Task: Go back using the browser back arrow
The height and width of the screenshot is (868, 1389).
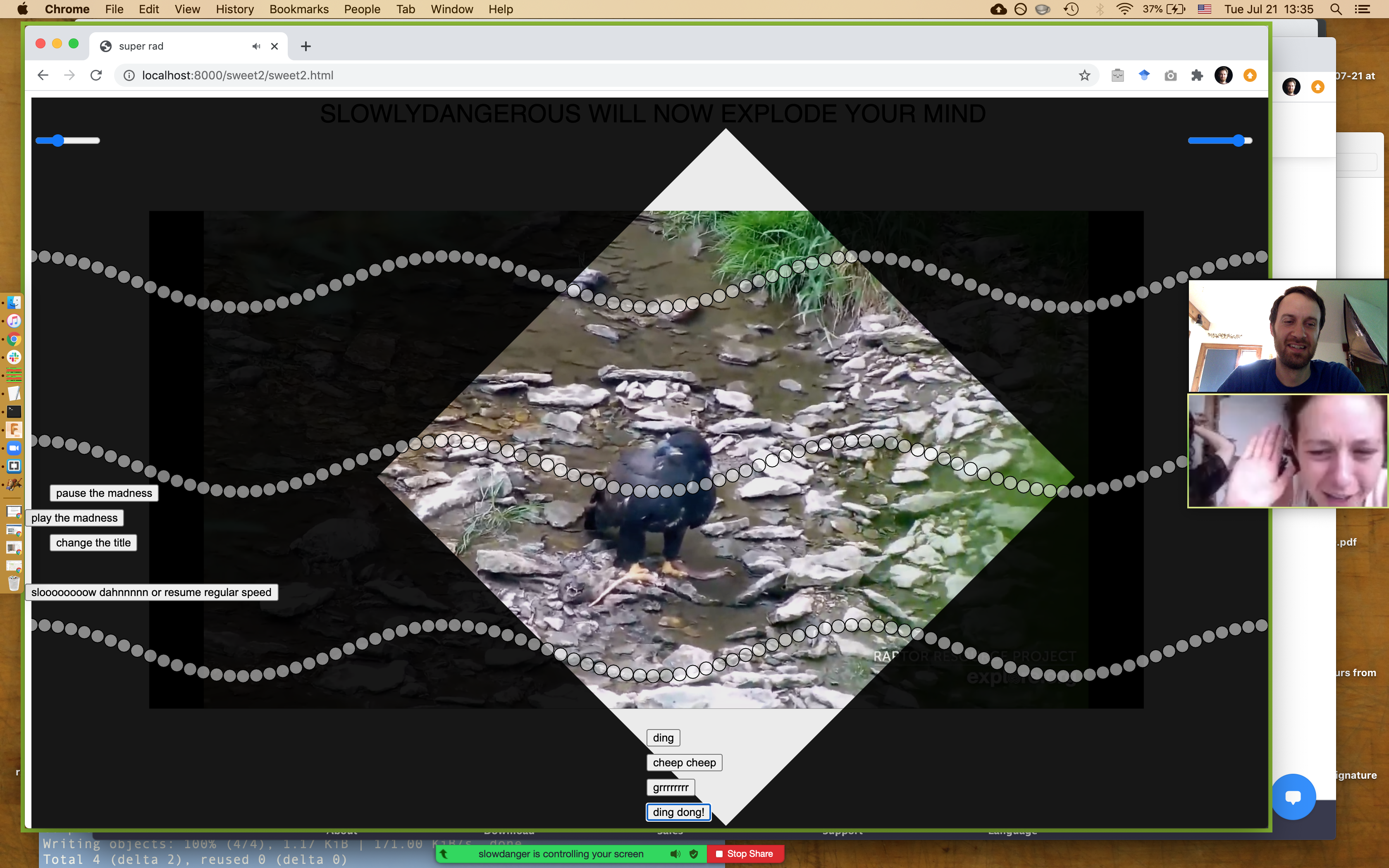Action: pyautogui.click(x=43, y=75)
